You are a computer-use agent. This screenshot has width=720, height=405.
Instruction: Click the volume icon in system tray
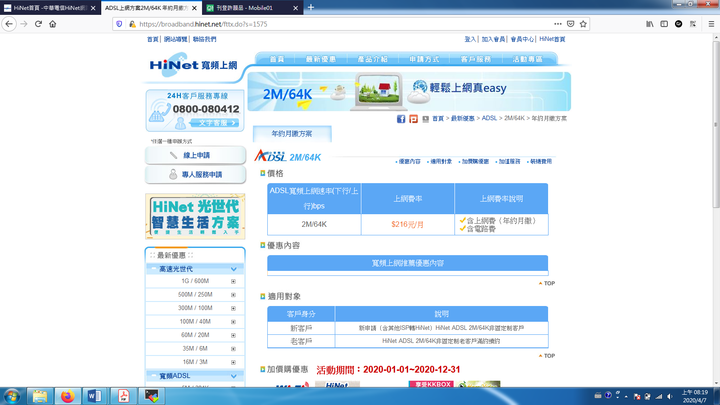pos(670,396)
